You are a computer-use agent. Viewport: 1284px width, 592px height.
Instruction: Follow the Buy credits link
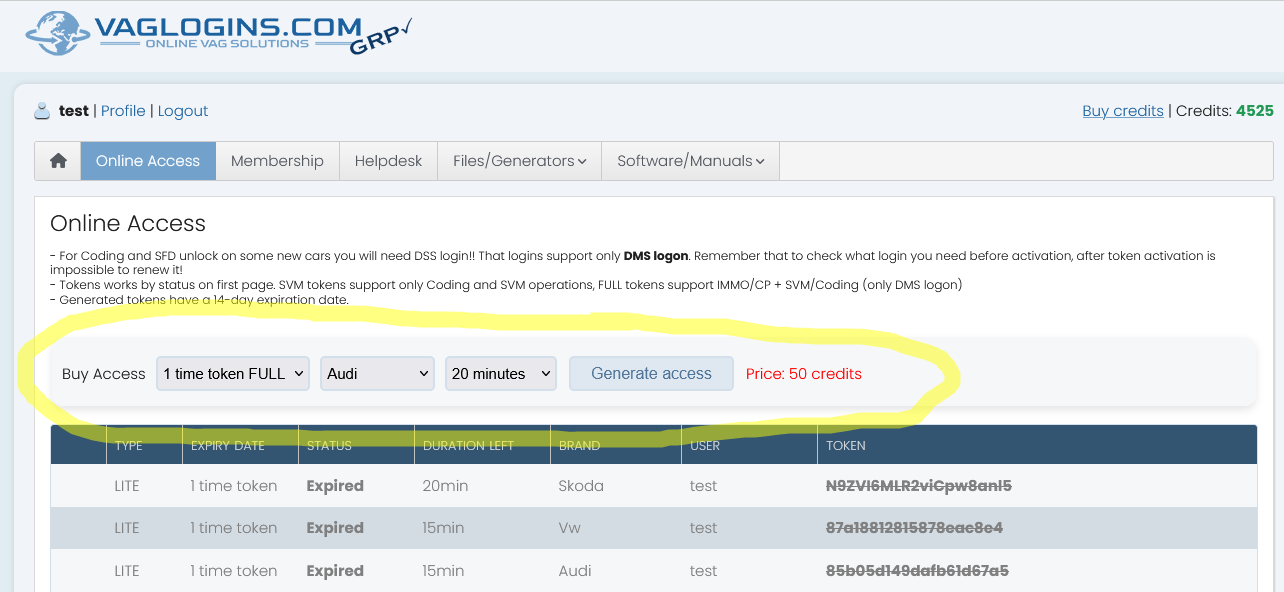click(1122, 111)
